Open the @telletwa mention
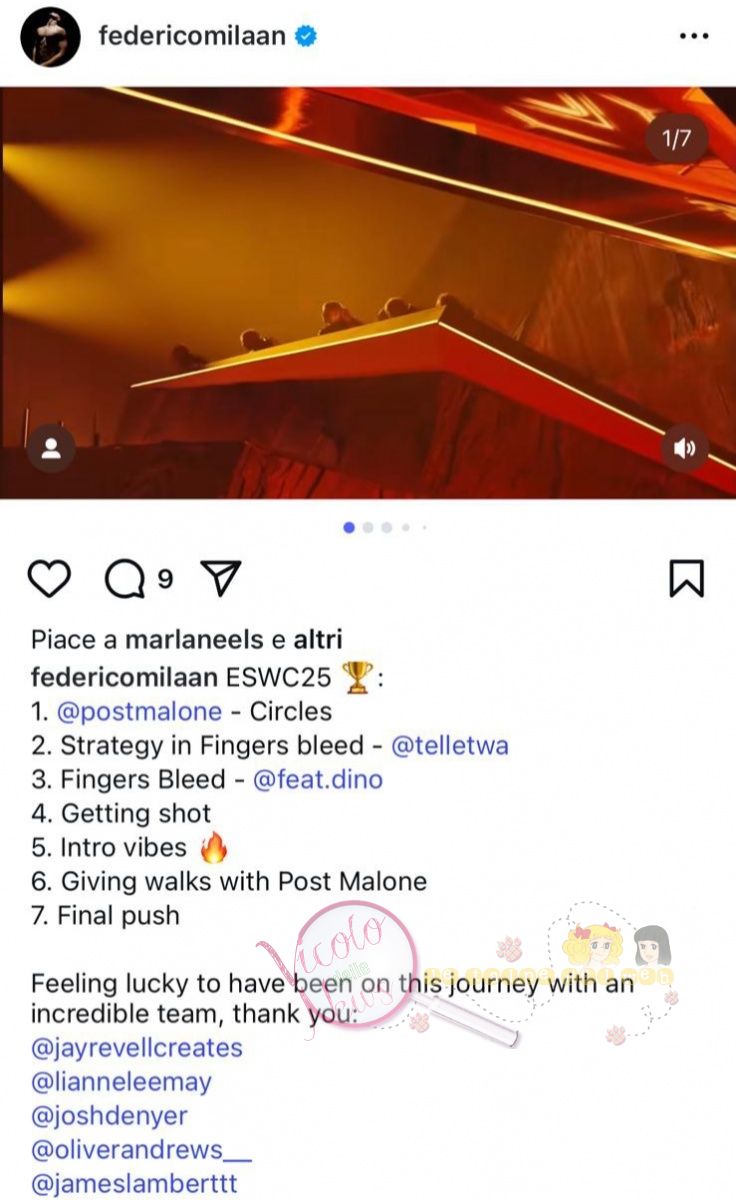 450,745
